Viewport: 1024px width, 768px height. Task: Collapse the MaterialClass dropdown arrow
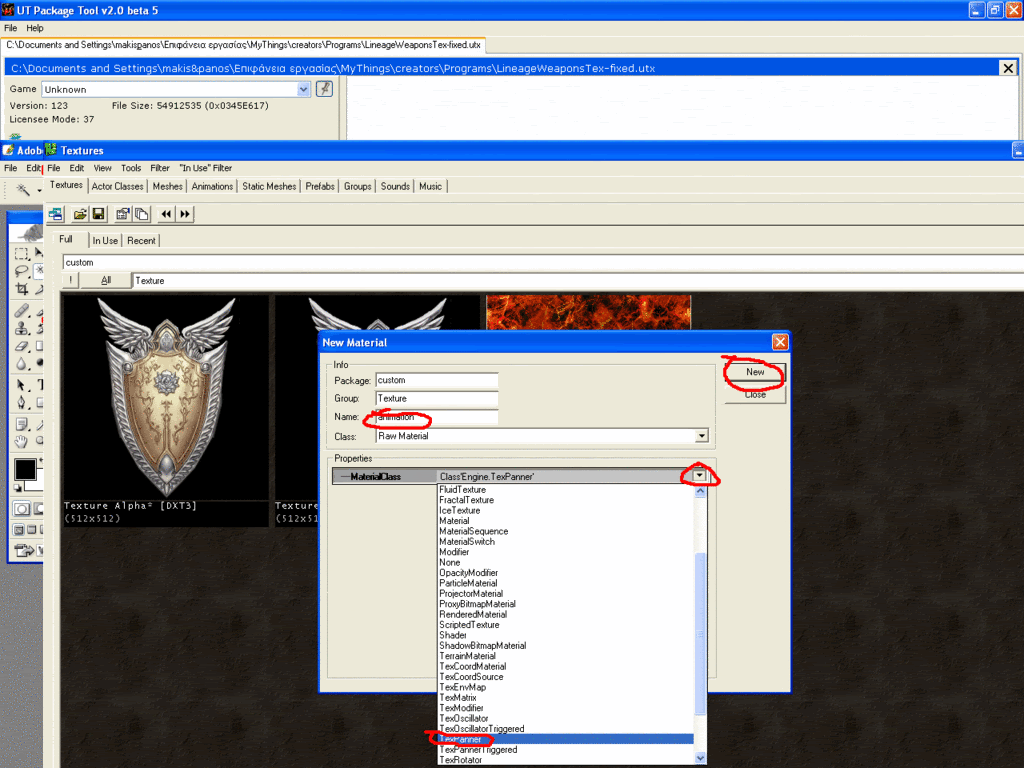click(x=699, y=477)
